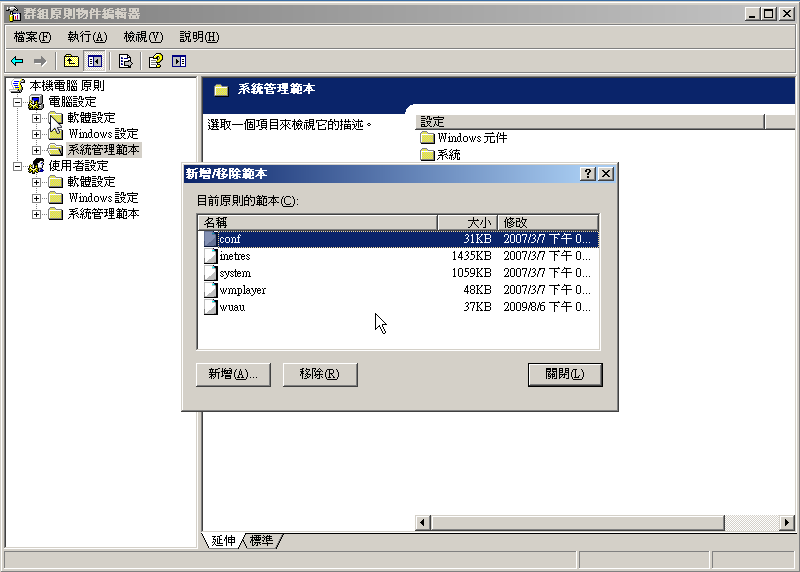
Task: Click horizontal scrollbar left arrow
Action: point(422,523)
